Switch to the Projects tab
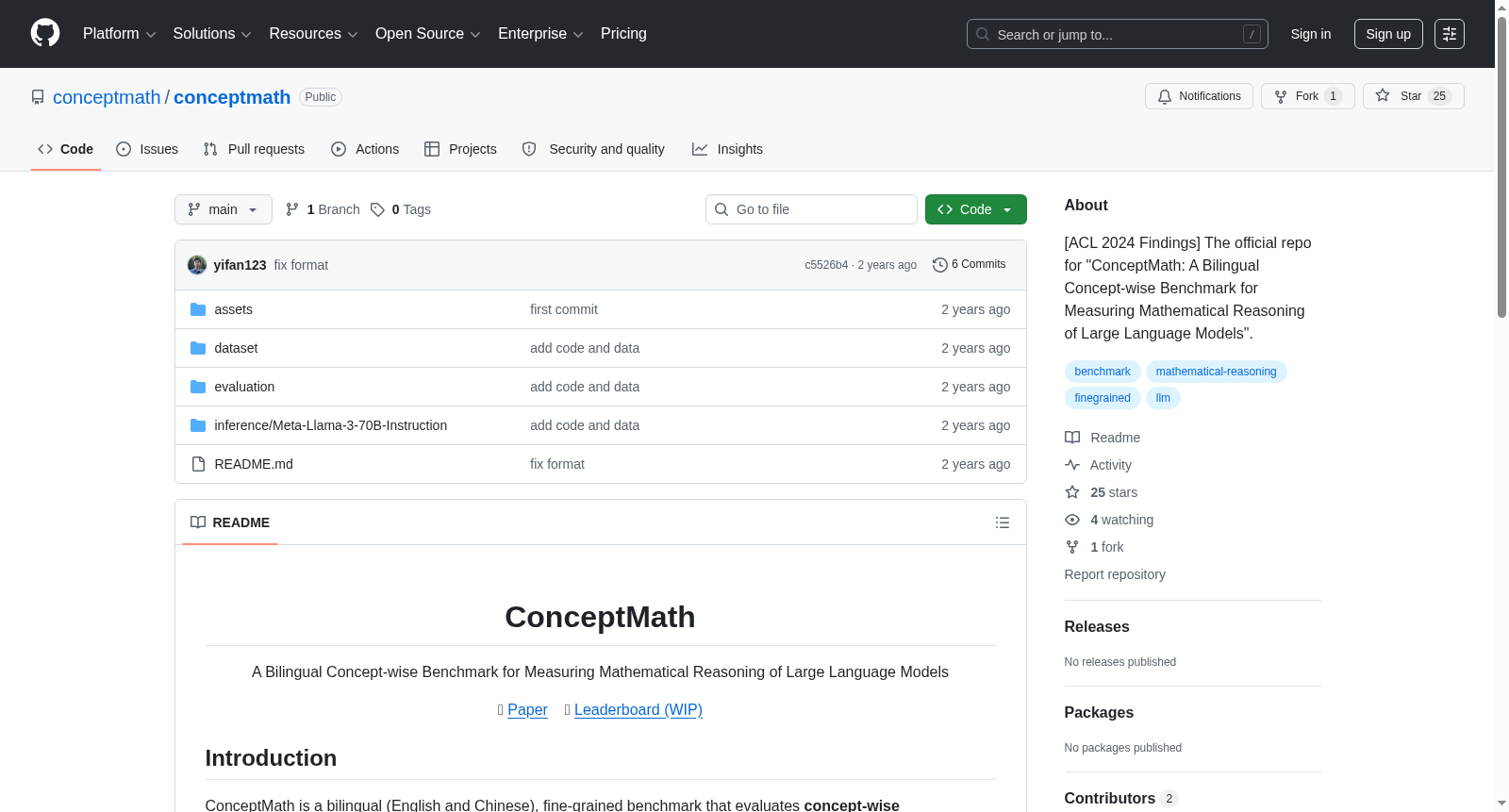This screenshot has height=812, width=1509. coord(460,149)
